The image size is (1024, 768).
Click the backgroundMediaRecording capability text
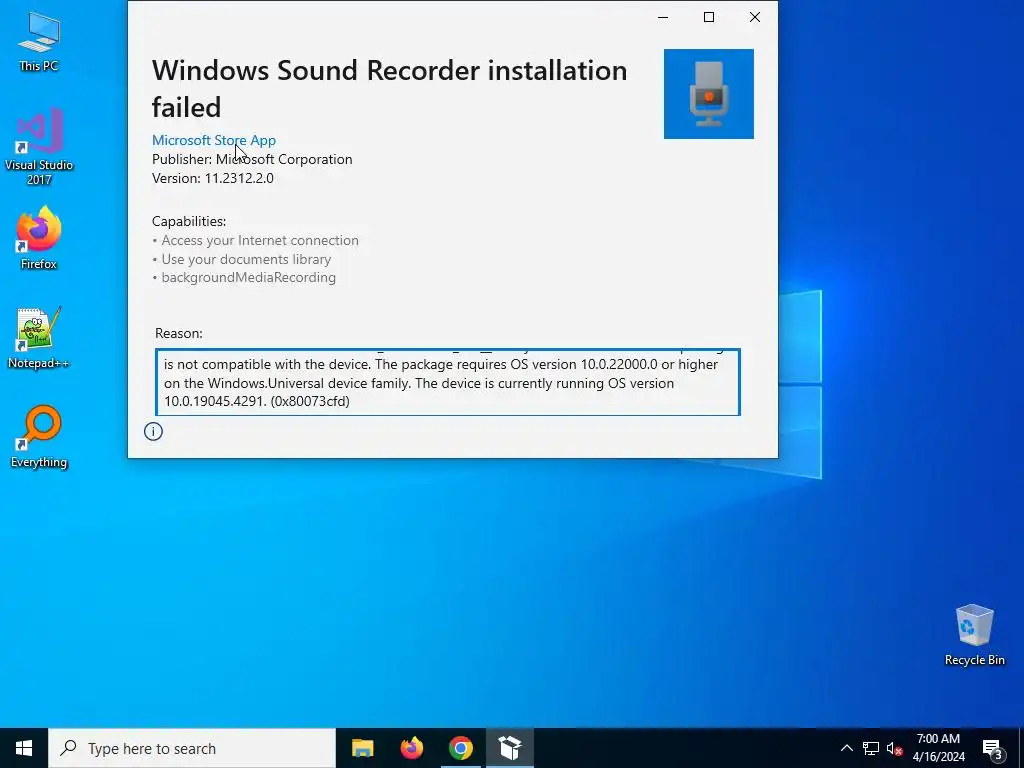(x=249, y=278)
